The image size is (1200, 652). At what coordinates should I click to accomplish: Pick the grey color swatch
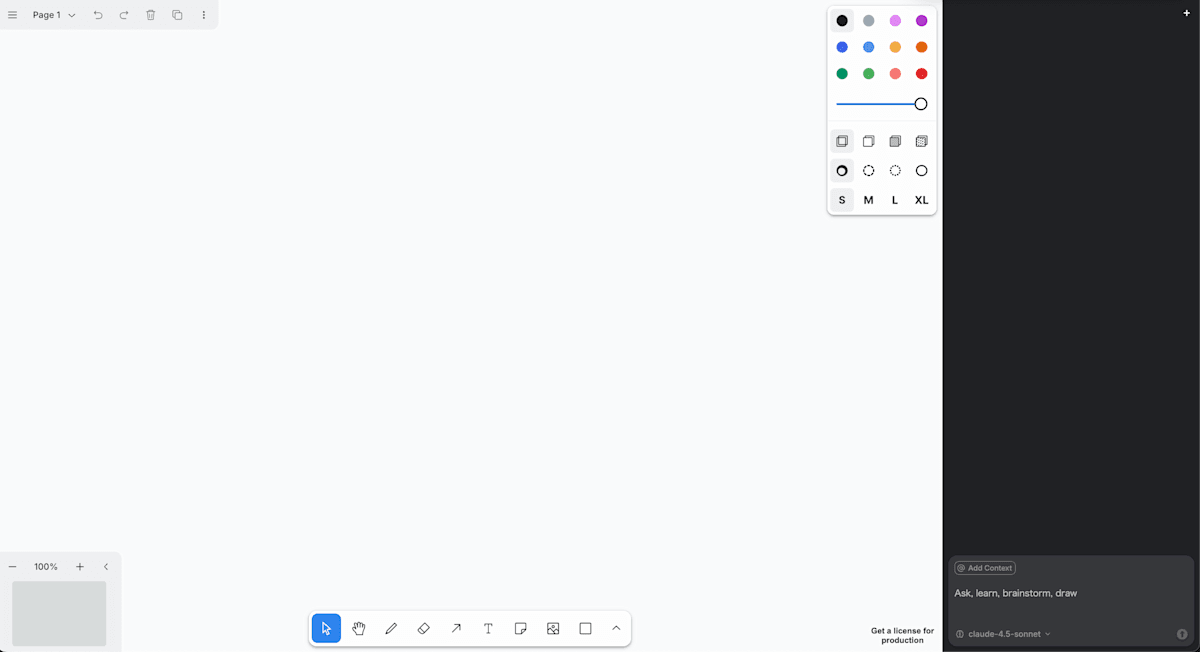tap(868, 21)
